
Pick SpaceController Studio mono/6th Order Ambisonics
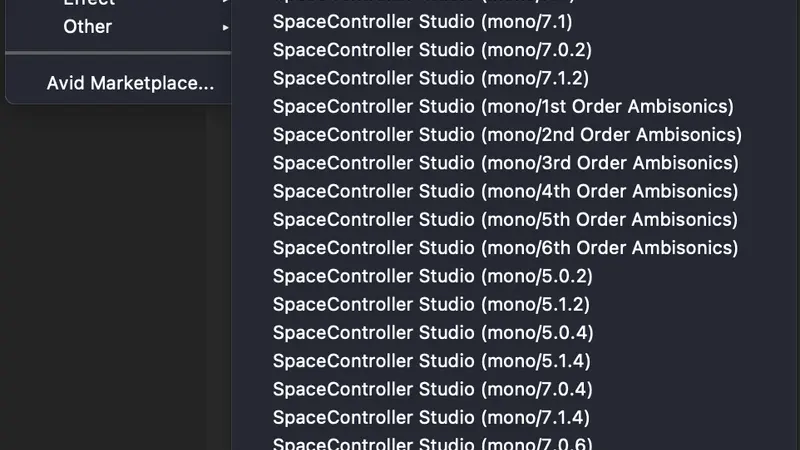(505, 248)
